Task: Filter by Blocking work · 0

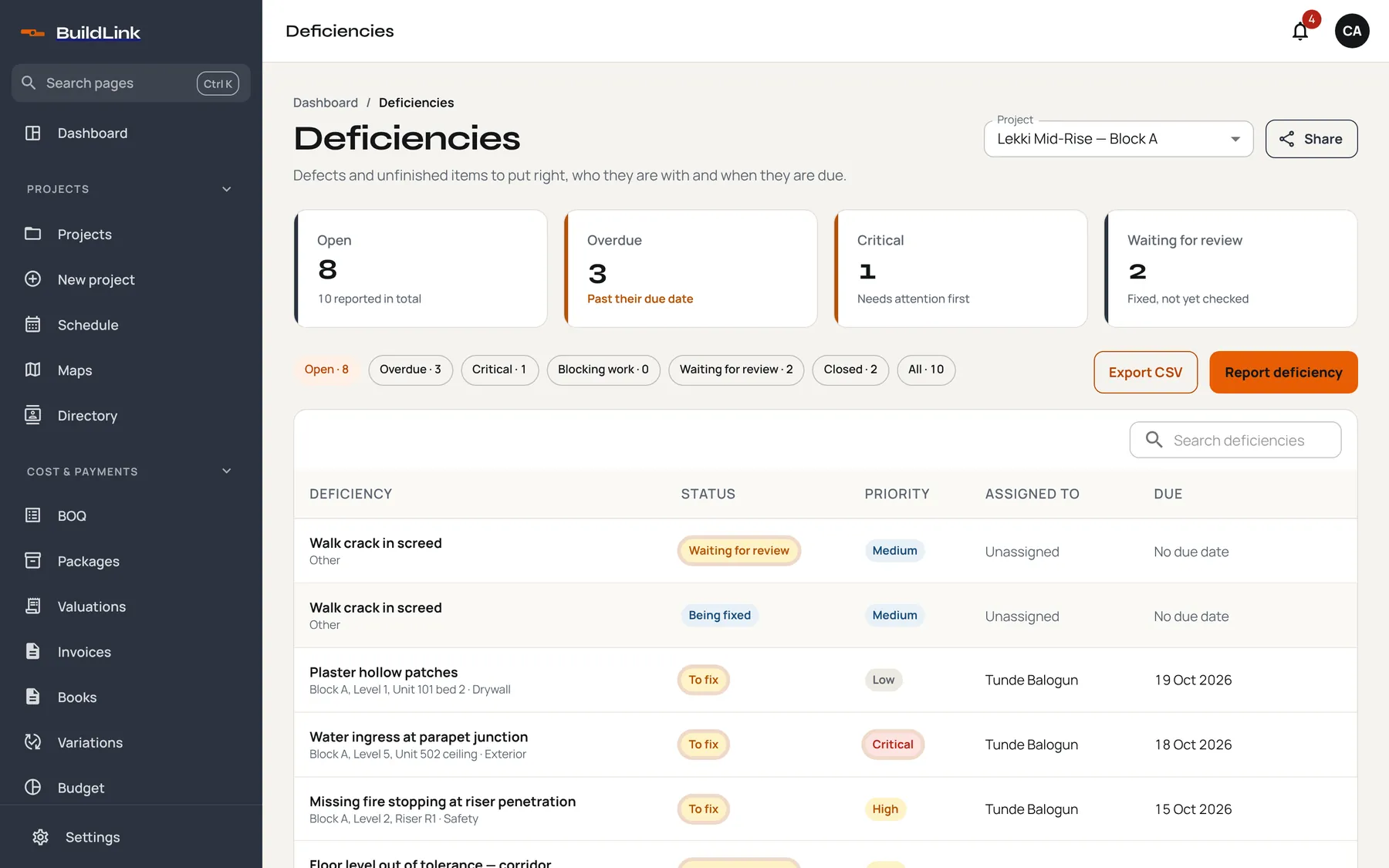Action: [x=603, y=370]
